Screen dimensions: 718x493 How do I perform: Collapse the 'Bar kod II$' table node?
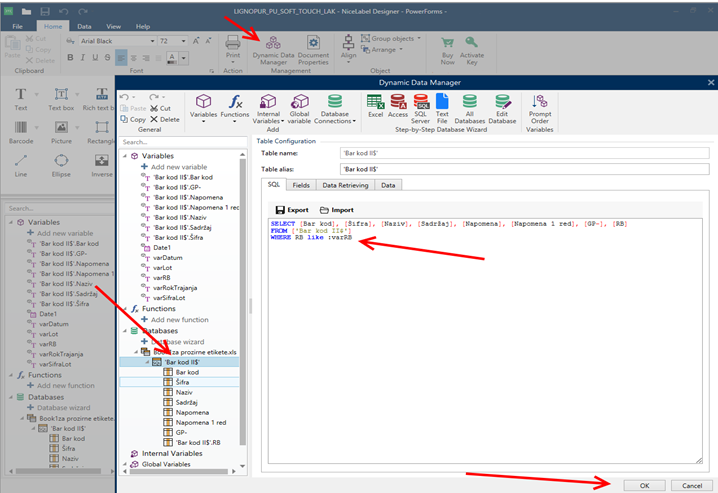(147, 362)
